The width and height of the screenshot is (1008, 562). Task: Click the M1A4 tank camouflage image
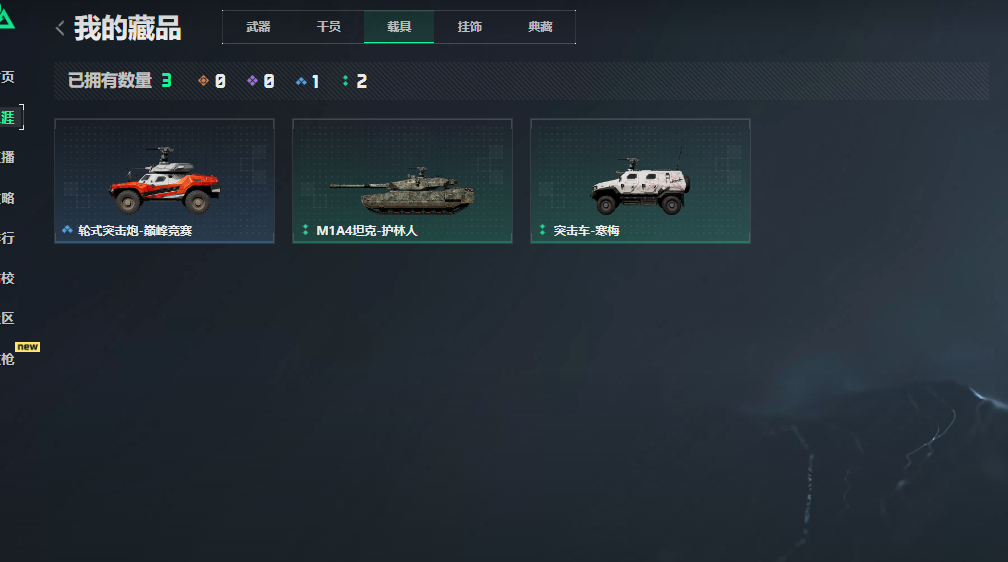click(402, 191)
